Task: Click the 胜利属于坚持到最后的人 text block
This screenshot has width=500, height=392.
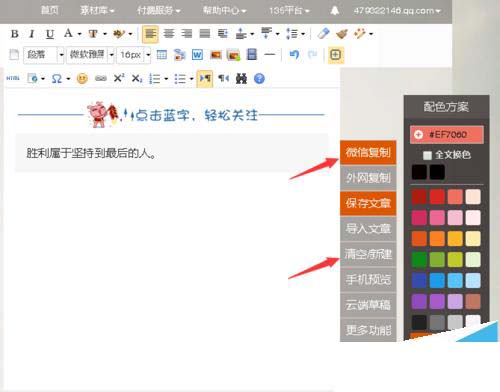Action: point(172,153)
